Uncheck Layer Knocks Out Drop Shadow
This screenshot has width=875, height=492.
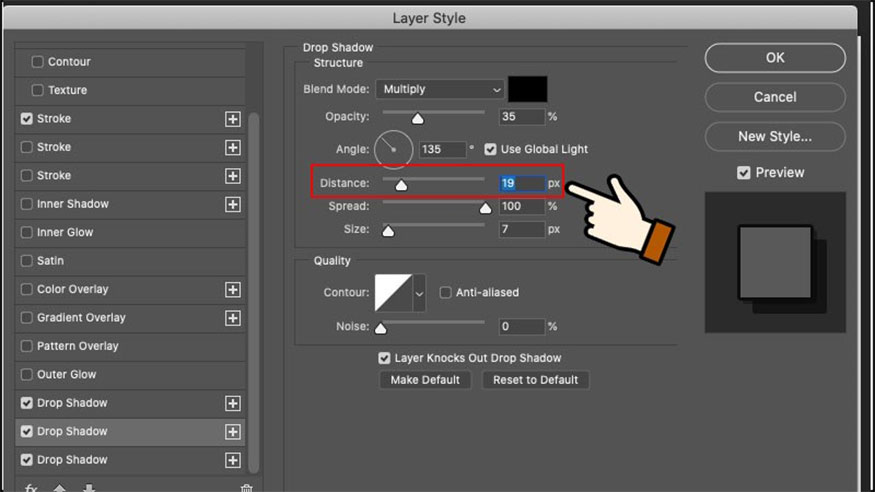tap(384, 358)
